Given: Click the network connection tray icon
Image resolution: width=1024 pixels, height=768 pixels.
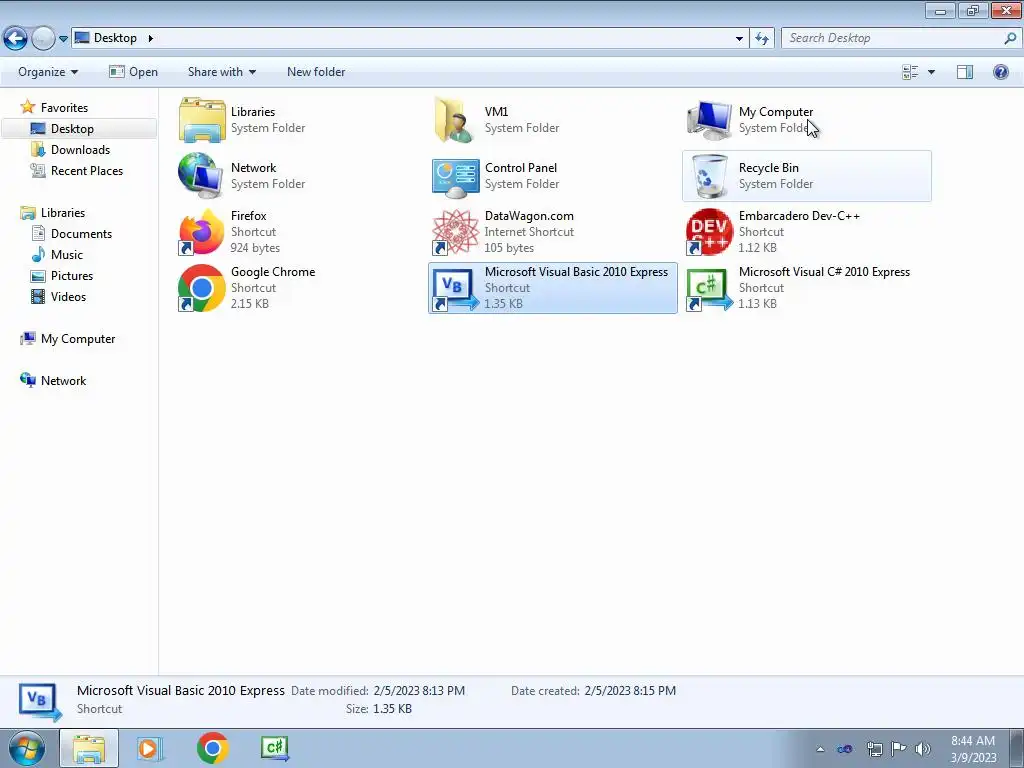Looking at the screenshot, I should tap(874, 749).
